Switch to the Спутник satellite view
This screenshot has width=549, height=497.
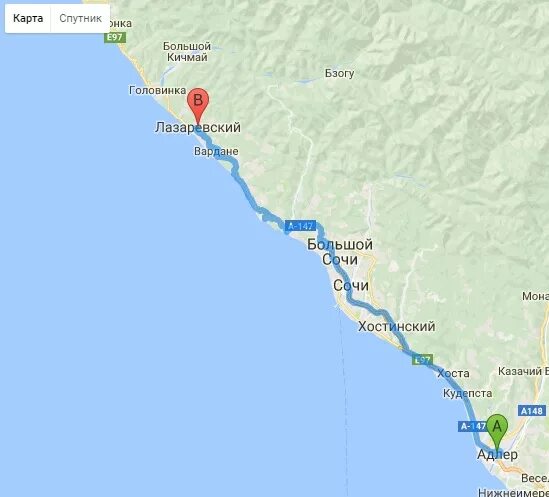80,18
